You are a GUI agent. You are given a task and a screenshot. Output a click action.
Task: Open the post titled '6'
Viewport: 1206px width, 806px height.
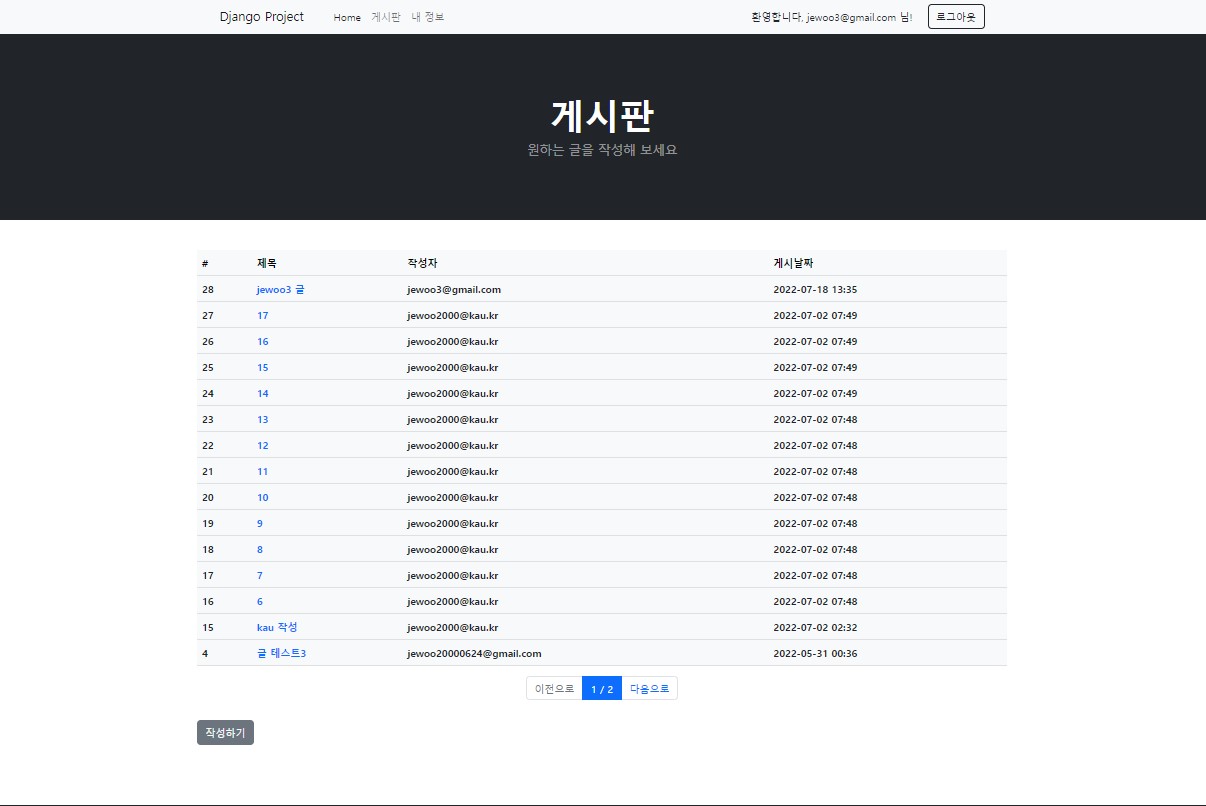pyautogui.click(x=260, y=601)
